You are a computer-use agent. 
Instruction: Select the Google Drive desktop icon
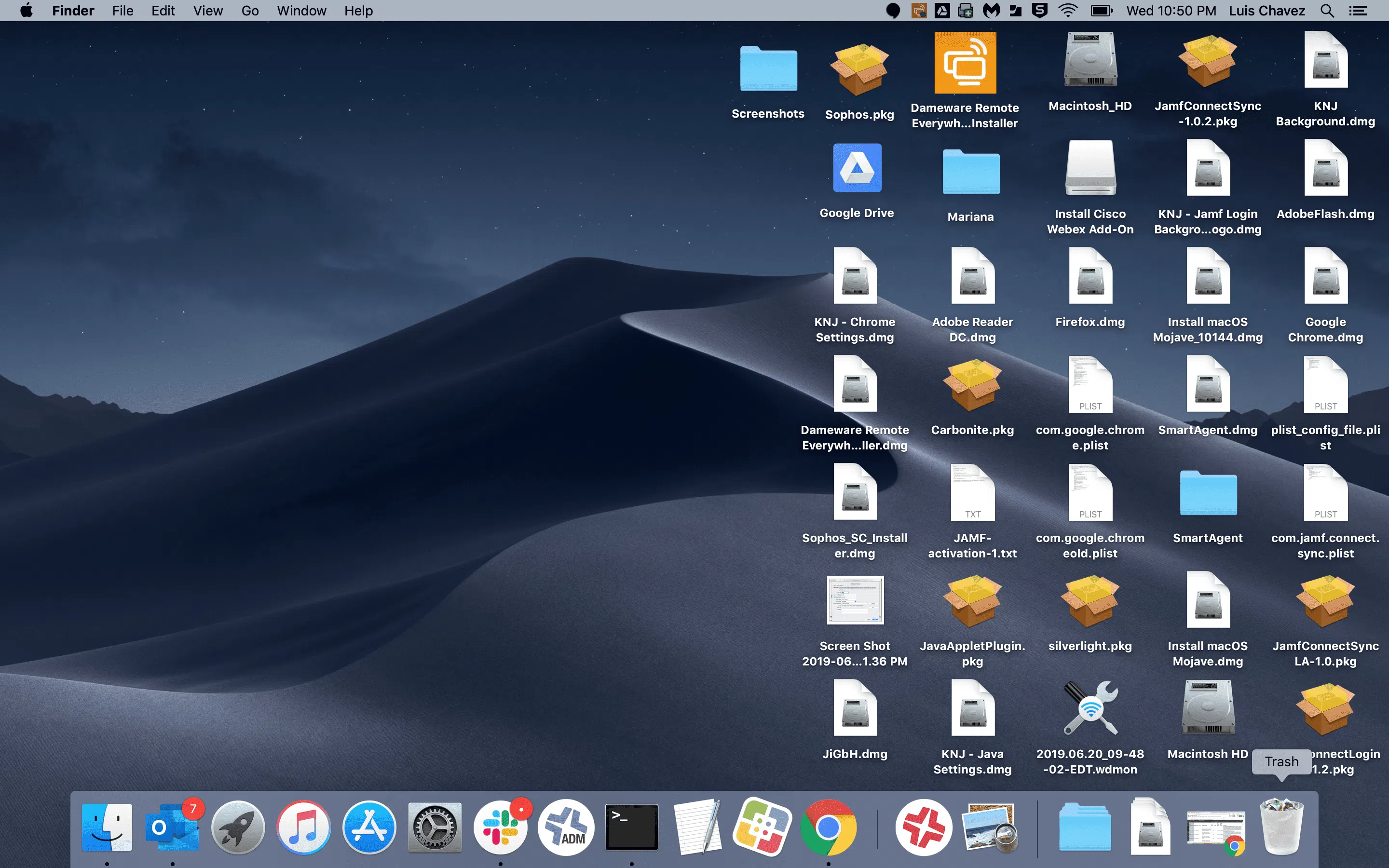[x=857, y=168]
